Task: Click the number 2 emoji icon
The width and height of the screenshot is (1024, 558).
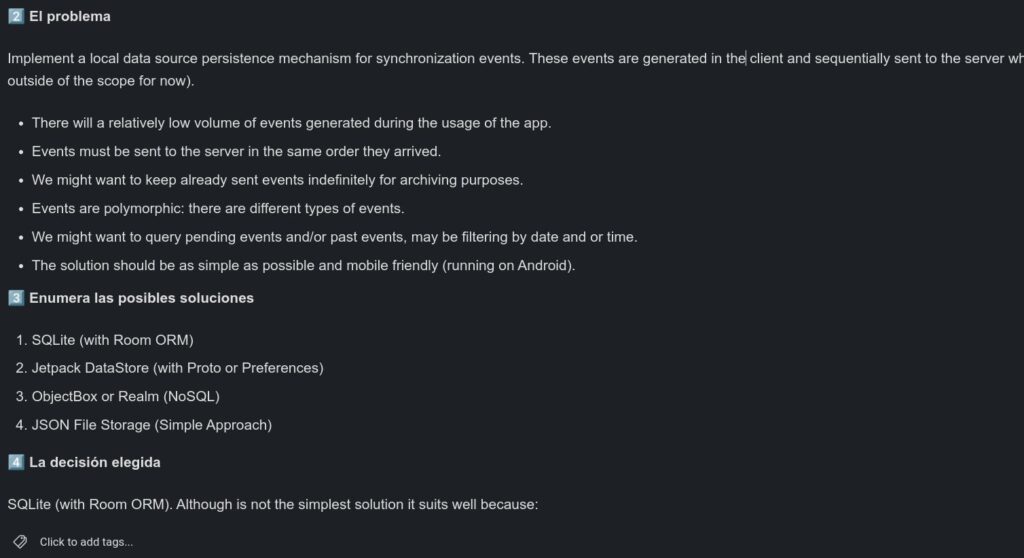Action: (x=16, y=16)
